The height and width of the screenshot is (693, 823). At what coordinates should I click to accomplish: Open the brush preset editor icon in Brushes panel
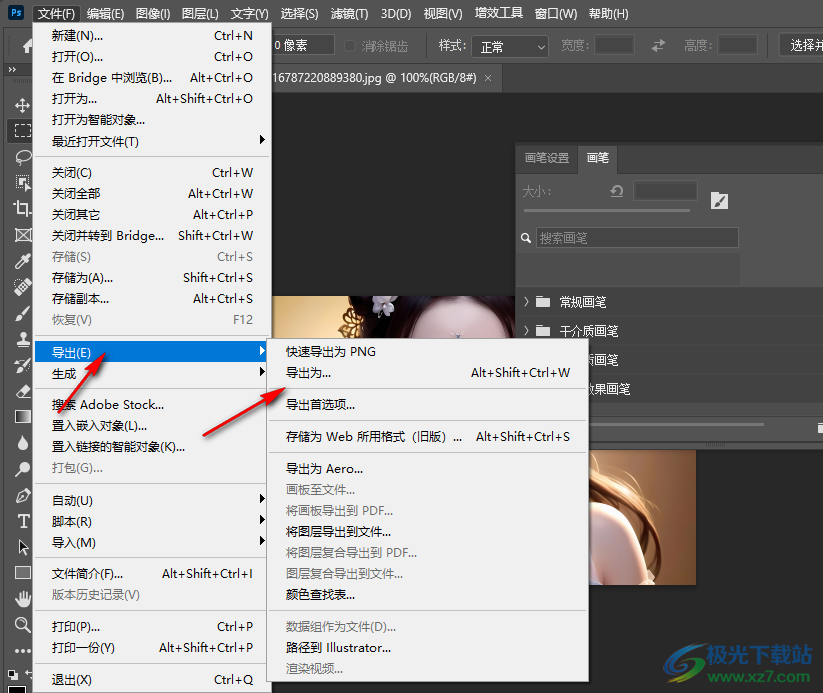coord(719,200)
